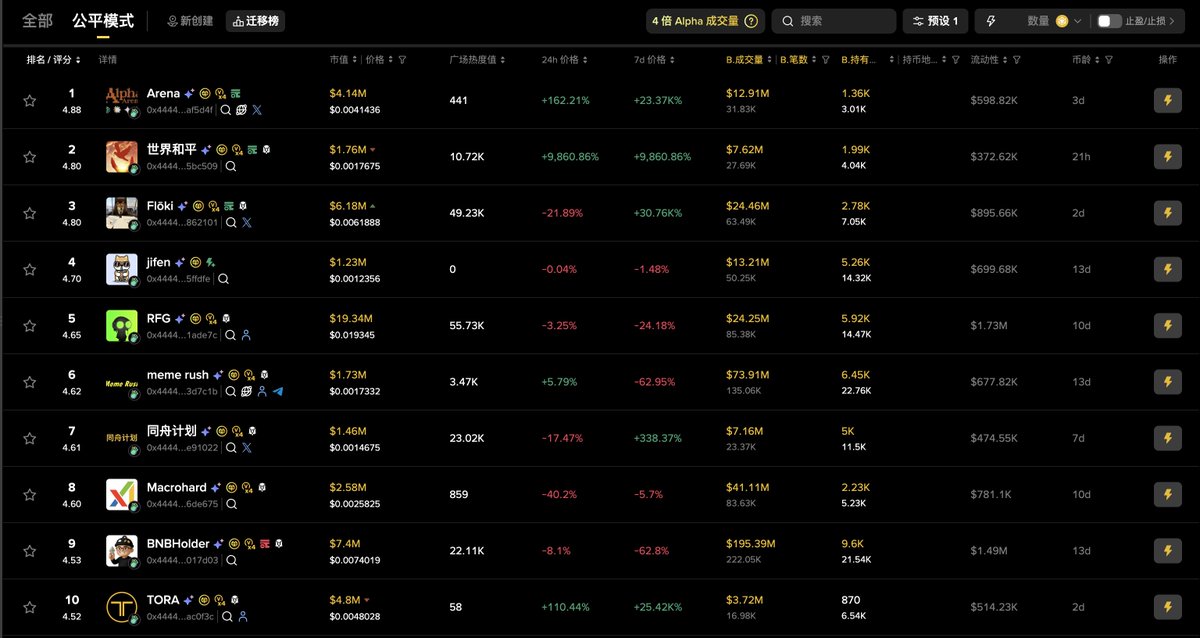Open the 预设 1 preset button
Viewport: 1200px width, 638px height.
(x=935, y=21)
